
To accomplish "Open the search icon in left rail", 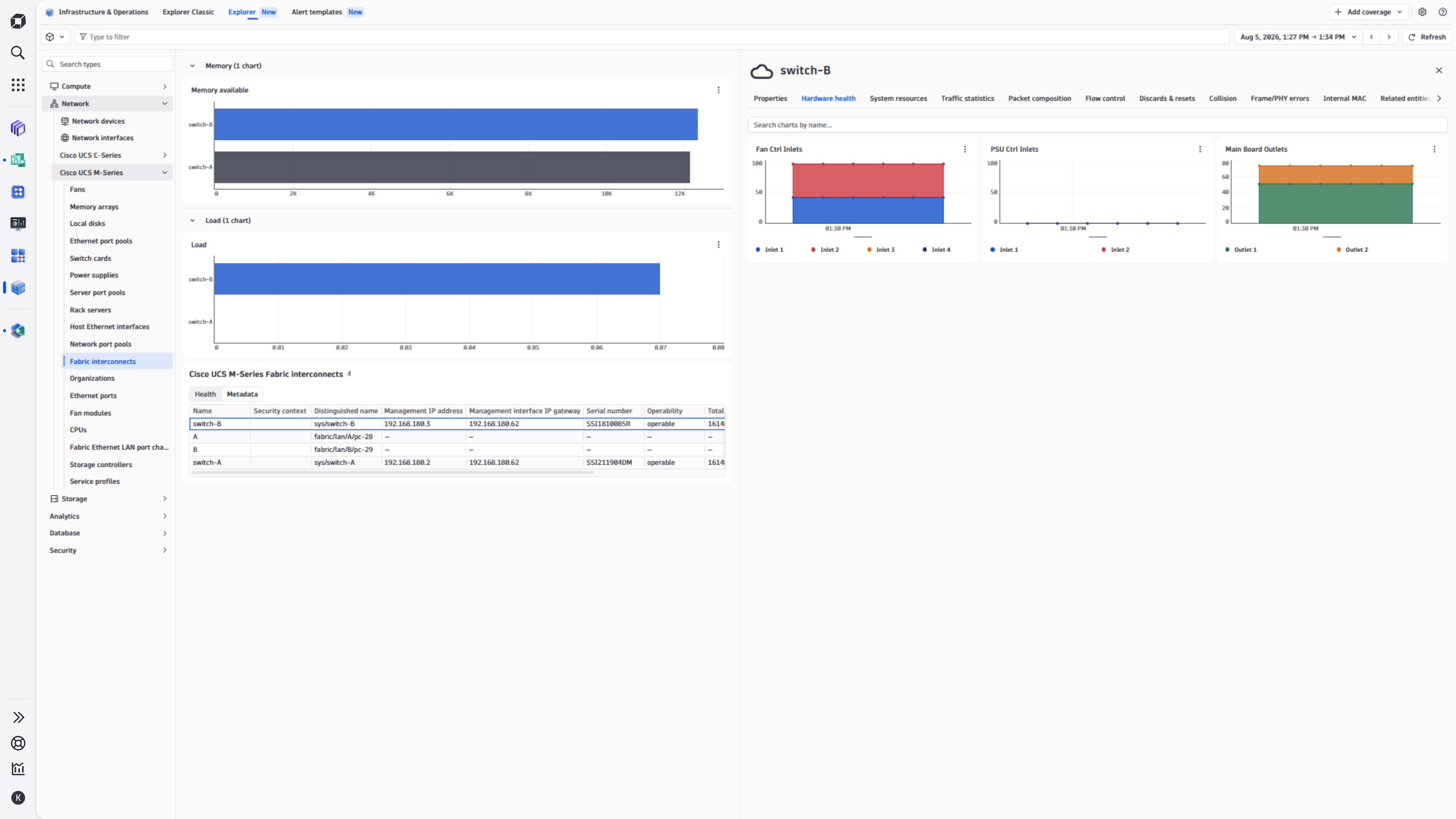I will tap(18, 53).
